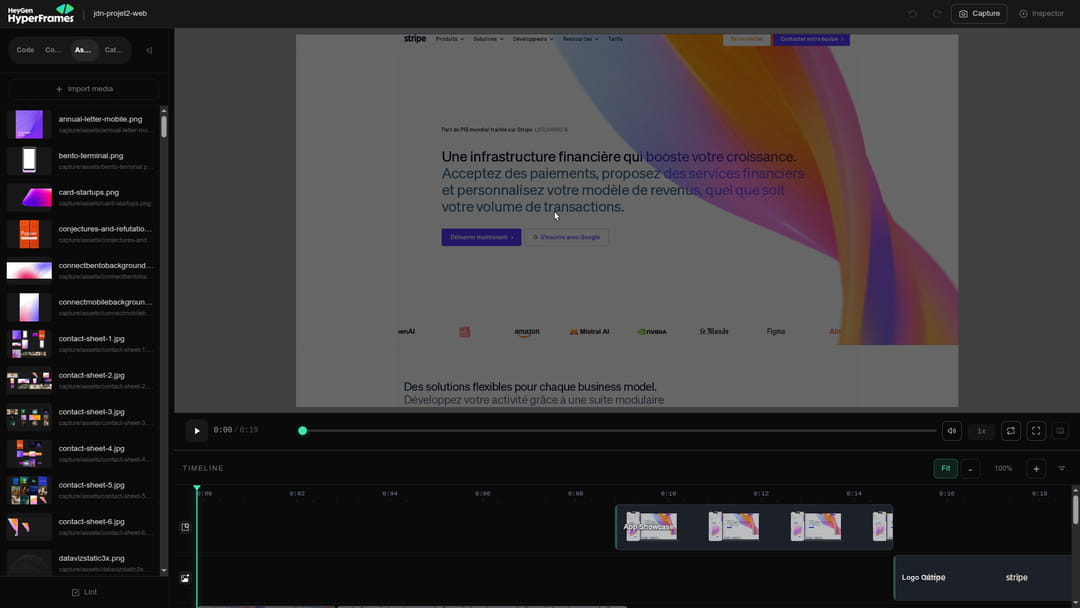Toggle Fit timeline zoom
The image size is (1080, 608).
pos(945,469)
